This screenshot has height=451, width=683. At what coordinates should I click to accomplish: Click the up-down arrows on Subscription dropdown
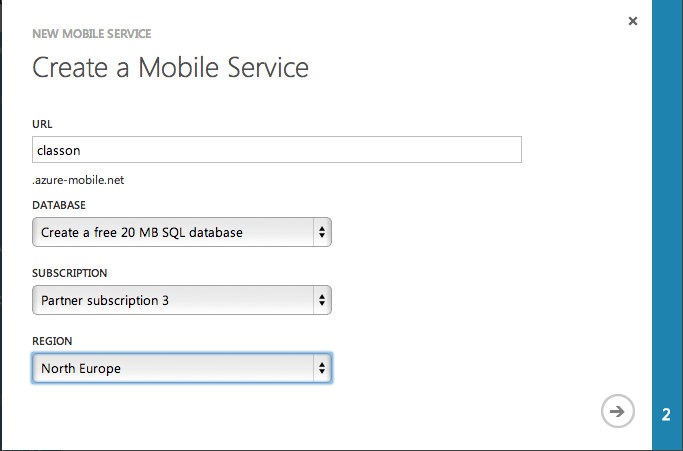(321, 300)
